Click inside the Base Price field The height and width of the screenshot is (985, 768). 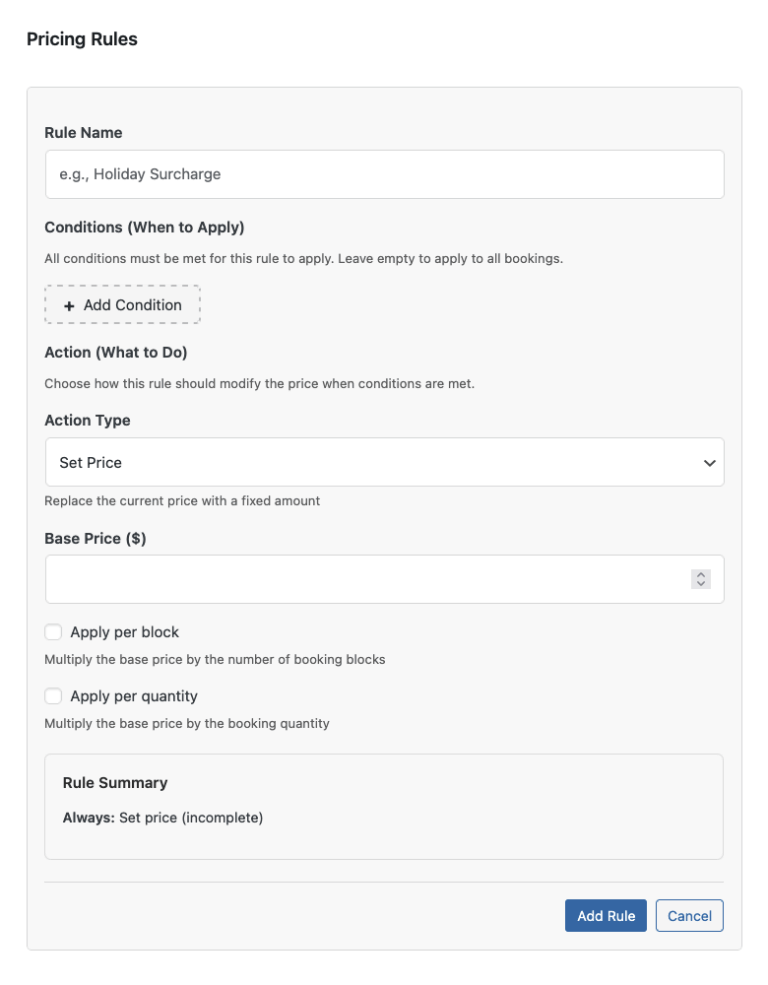[x=350, y=578]
